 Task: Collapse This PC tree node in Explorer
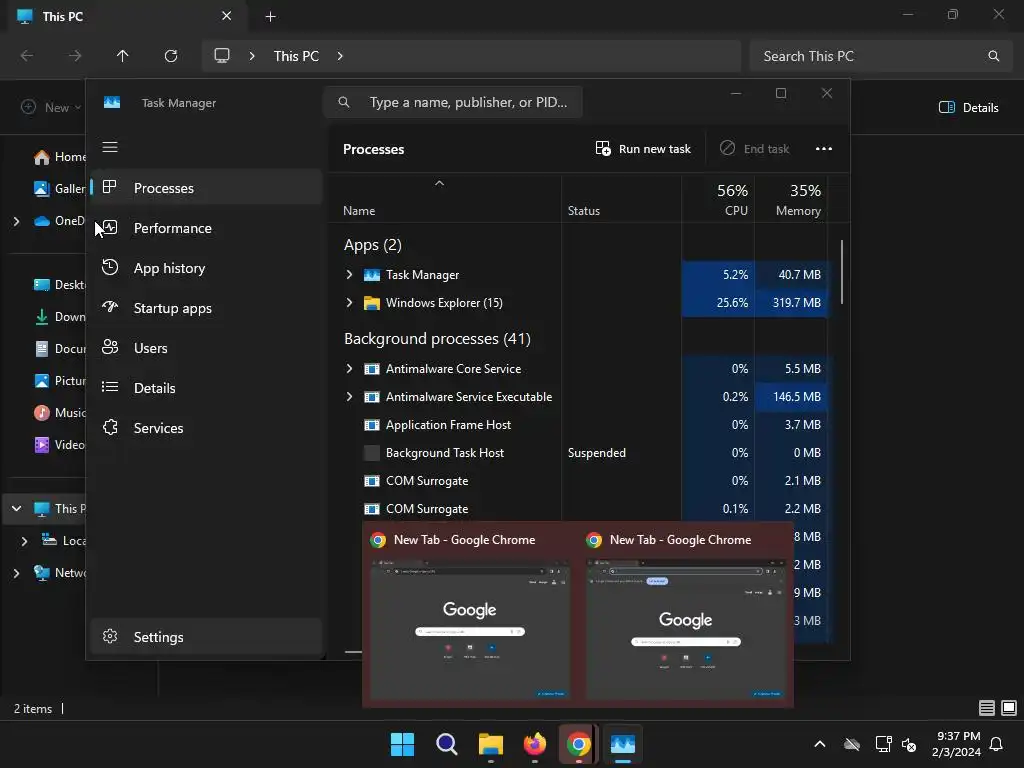16,509
